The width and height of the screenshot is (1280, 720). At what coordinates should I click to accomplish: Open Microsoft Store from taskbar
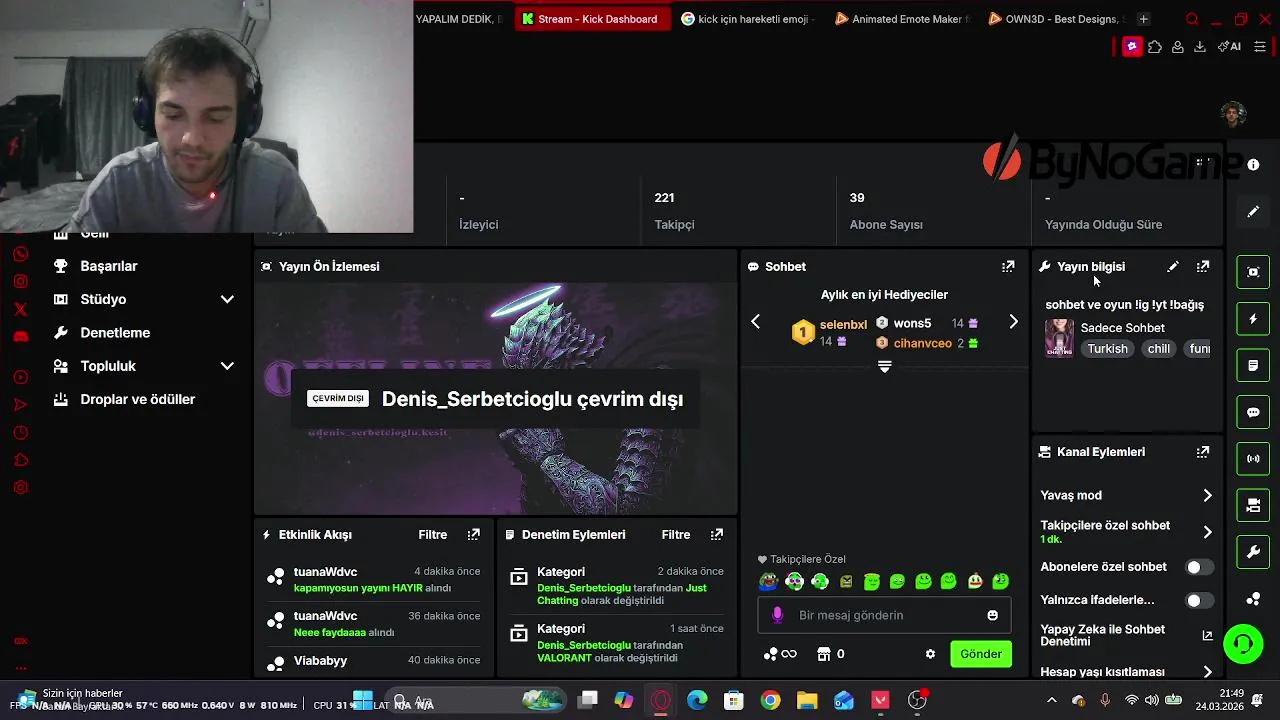(734, 700)
